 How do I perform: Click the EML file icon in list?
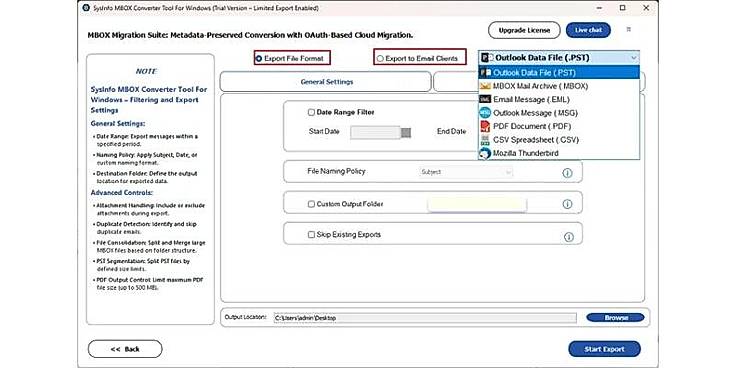(485, 100)
